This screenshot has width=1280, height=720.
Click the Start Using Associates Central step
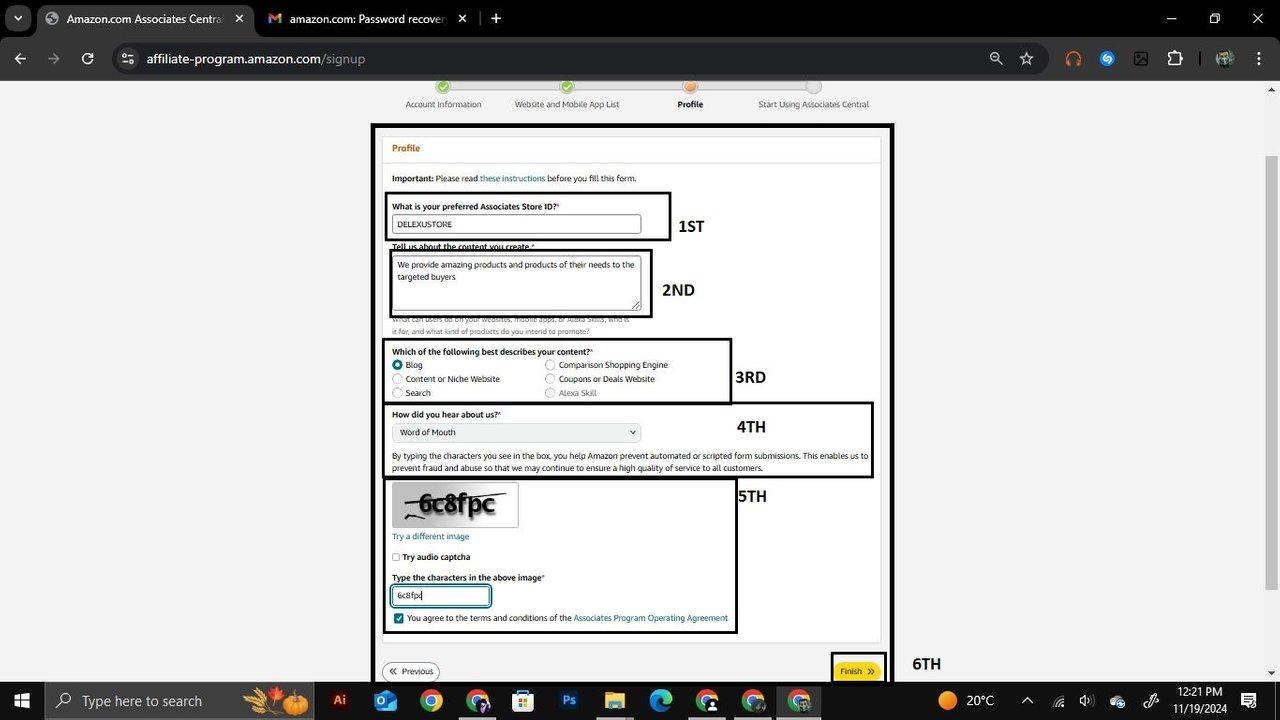[x=813, y=95]
